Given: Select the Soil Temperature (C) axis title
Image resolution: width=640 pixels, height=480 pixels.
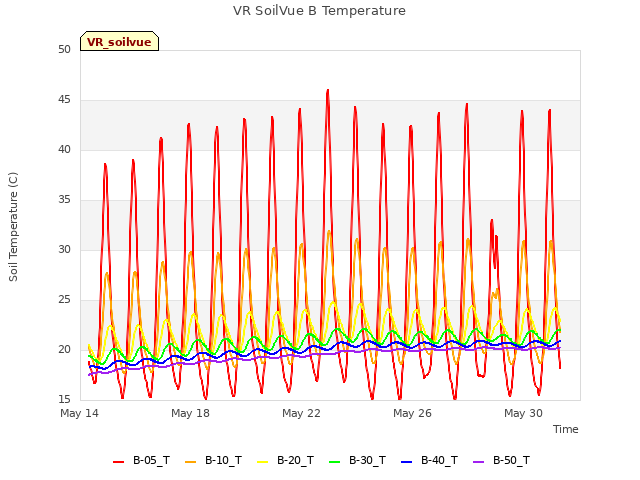Looking at the screenshot, I should tap(13, 227).
